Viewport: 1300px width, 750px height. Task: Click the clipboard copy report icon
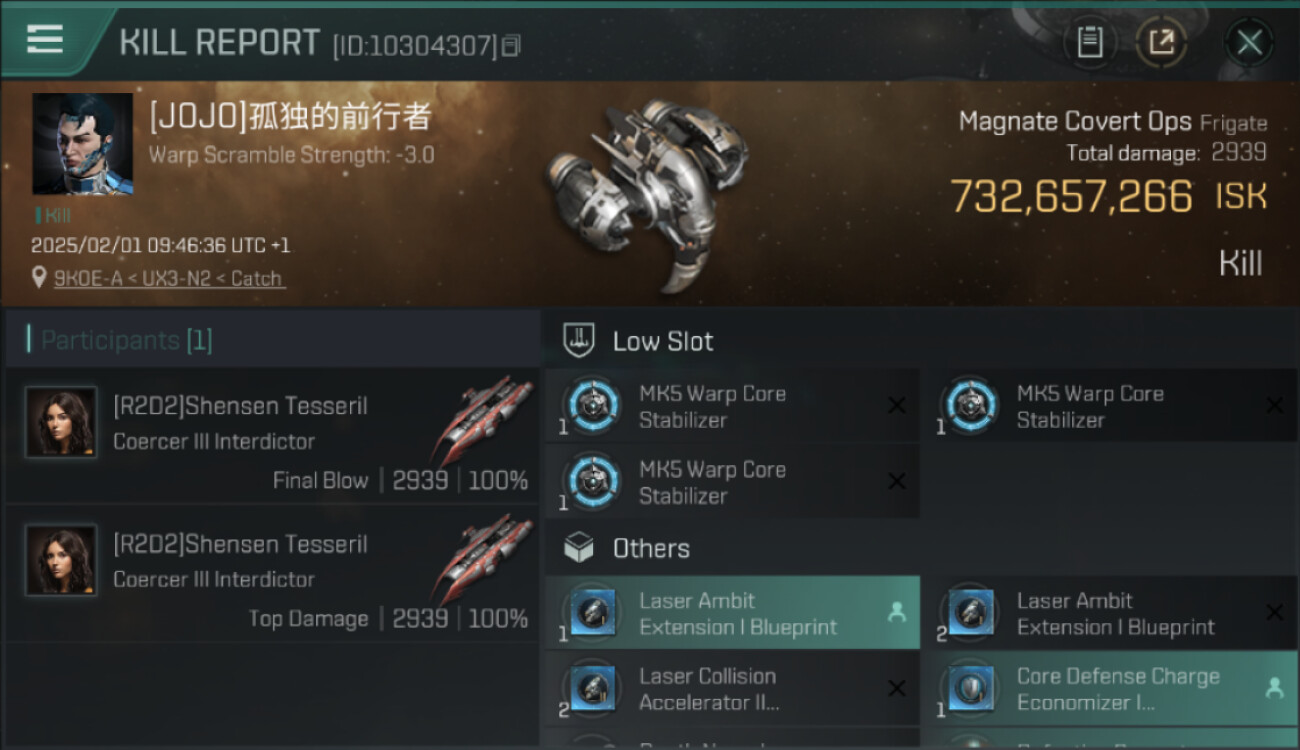[1090, 42]
